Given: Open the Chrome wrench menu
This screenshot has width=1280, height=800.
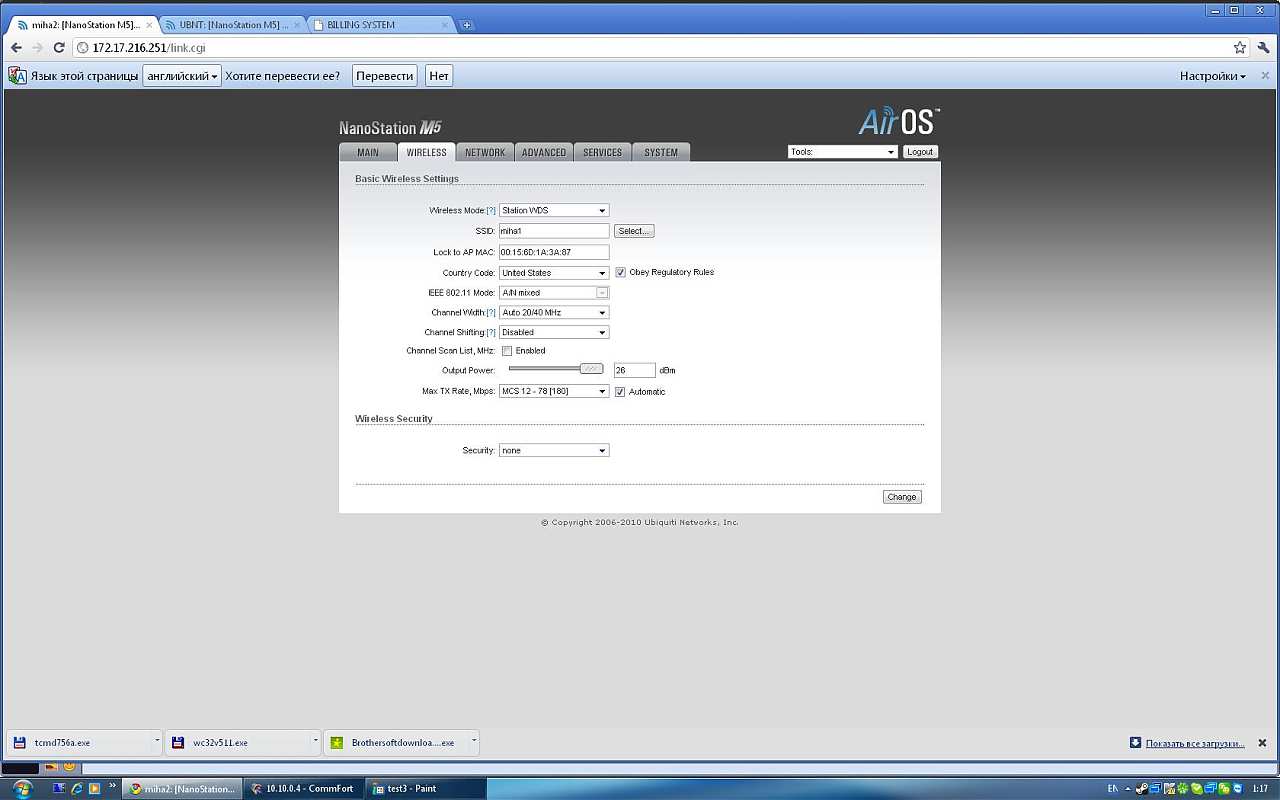Looking at the screenshot, I should click(x=1264, y=47).
